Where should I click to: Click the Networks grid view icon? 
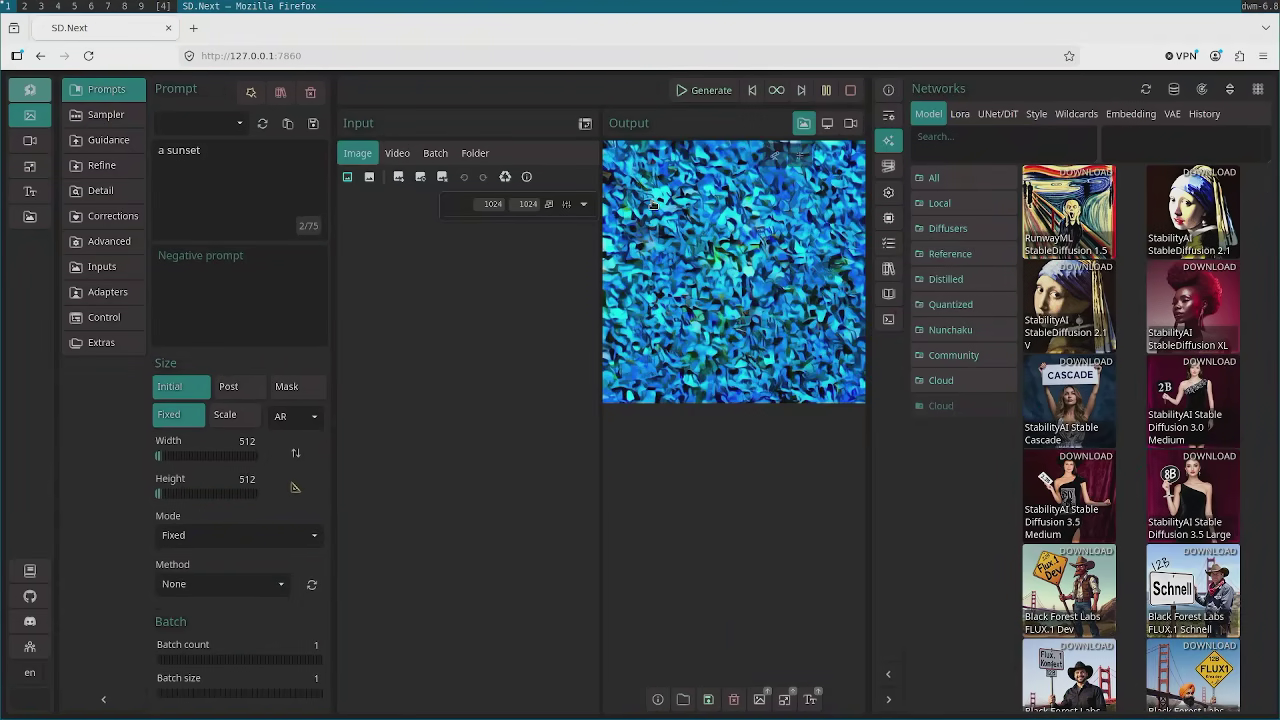coord(1258,89)
